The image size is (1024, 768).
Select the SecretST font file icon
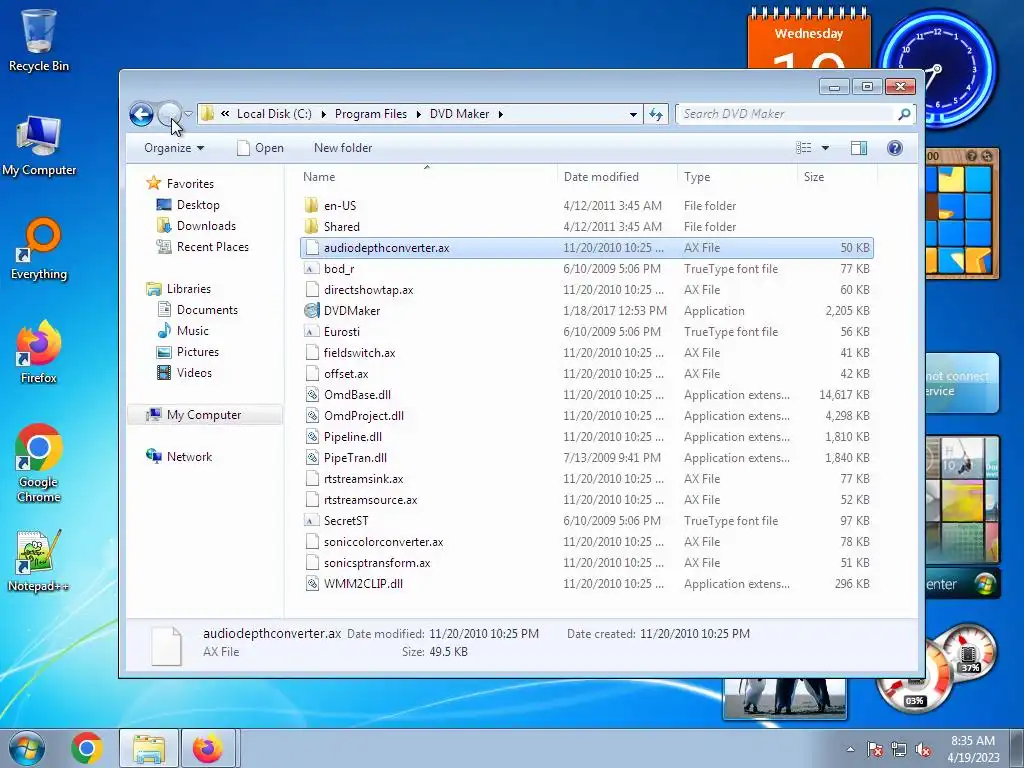(x=312, y=520)
